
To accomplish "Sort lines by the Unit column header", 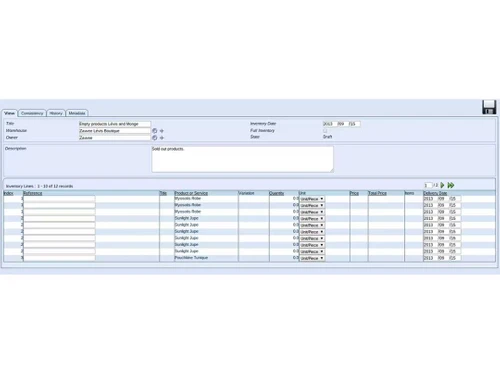I will [x=302, y=193].
